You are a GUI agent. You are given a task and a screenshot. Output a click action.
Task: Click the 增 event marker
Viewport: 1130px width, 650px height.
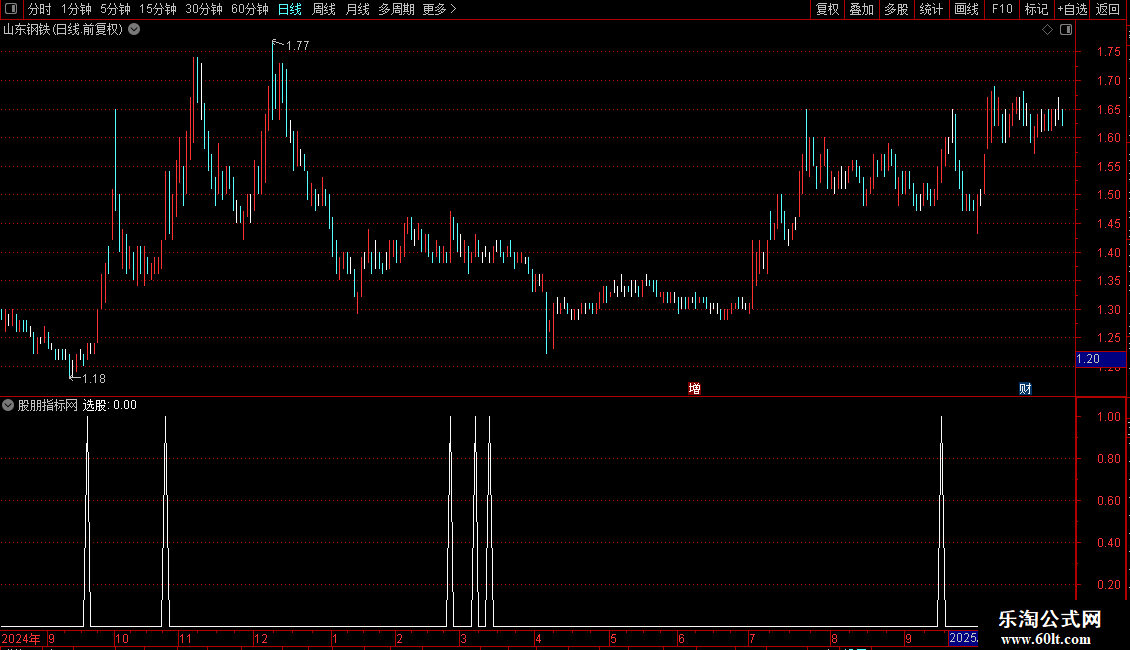(695, 388)
